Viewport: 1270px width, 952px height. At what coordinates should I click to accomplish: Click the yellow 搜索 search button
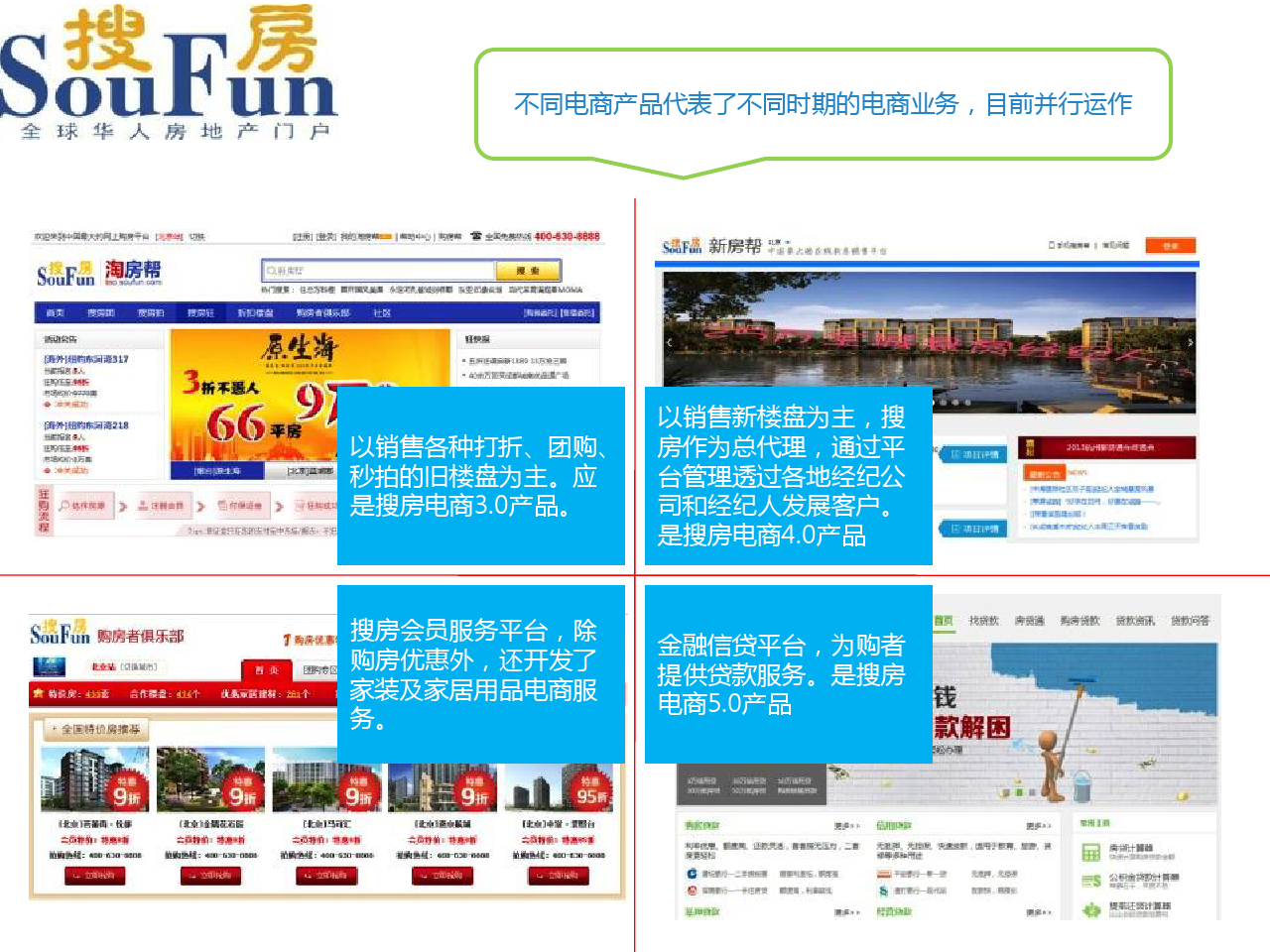[528, 271]
